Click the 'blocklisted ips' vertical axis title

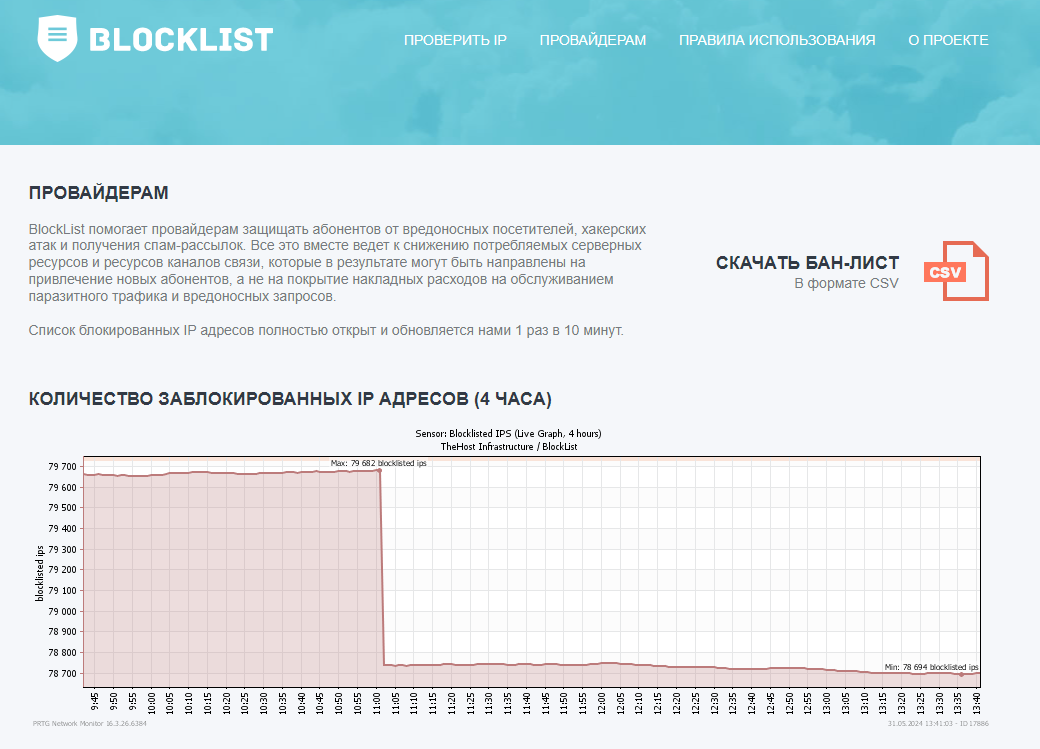tap(40, 573)
